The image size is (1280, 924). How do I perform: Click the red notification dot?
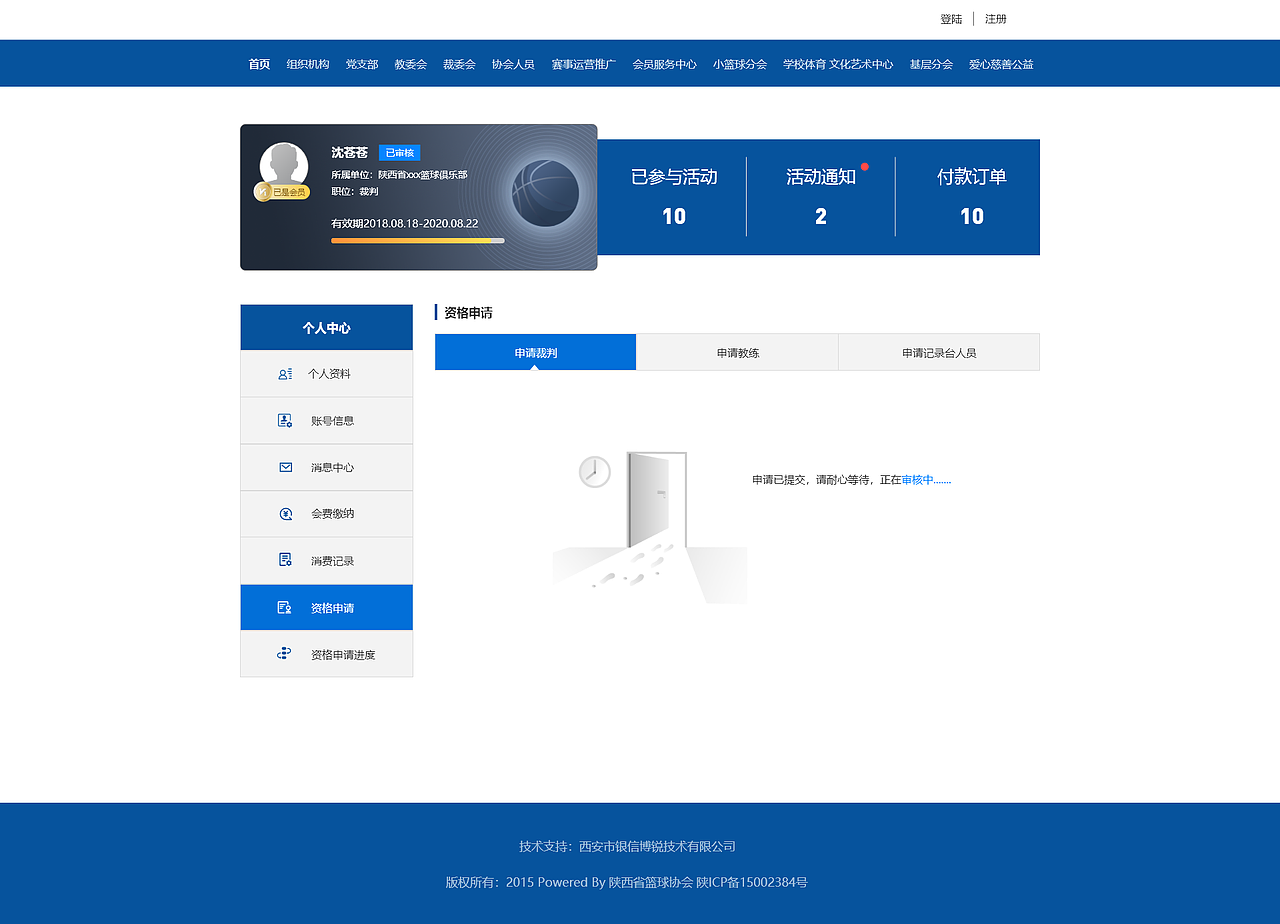[865, 167]
